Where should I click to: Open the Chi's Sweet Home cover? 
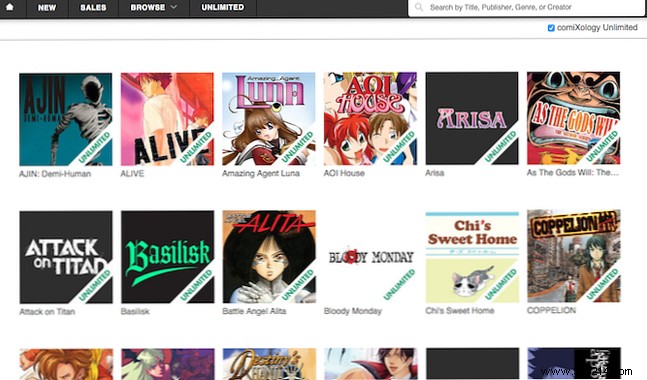pyautogui.click(x=472, y=256)
